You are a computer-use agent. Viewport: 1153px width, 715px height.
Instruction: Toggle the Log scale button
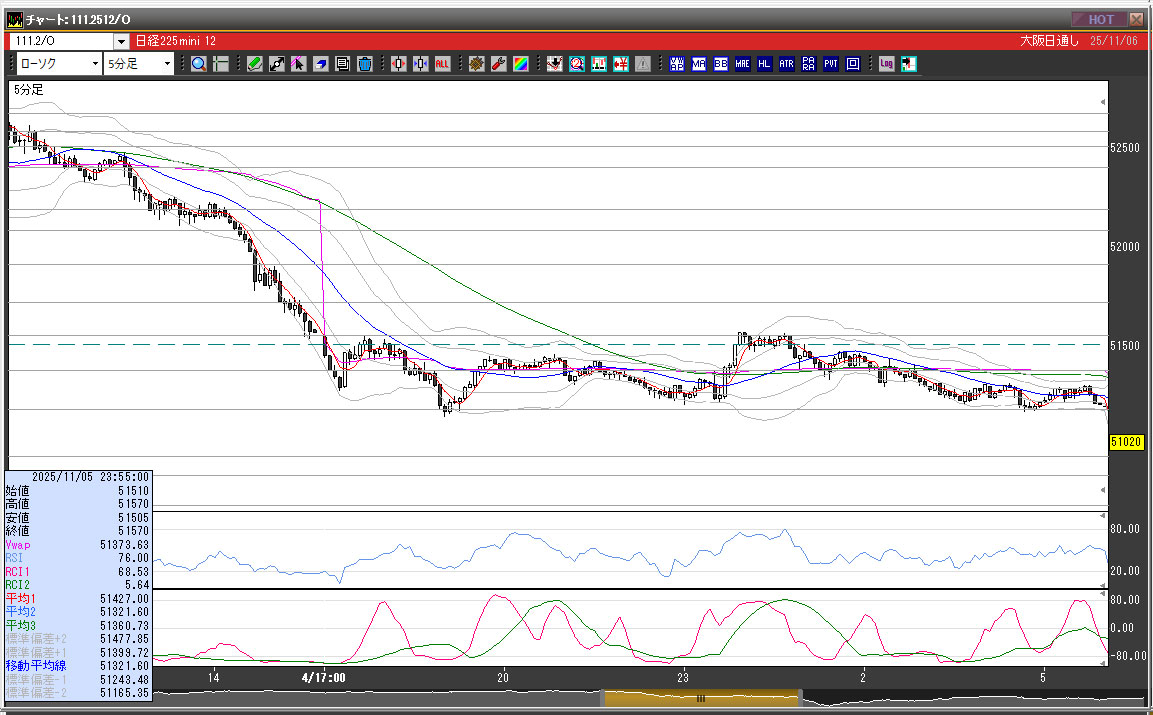(886, 64)
